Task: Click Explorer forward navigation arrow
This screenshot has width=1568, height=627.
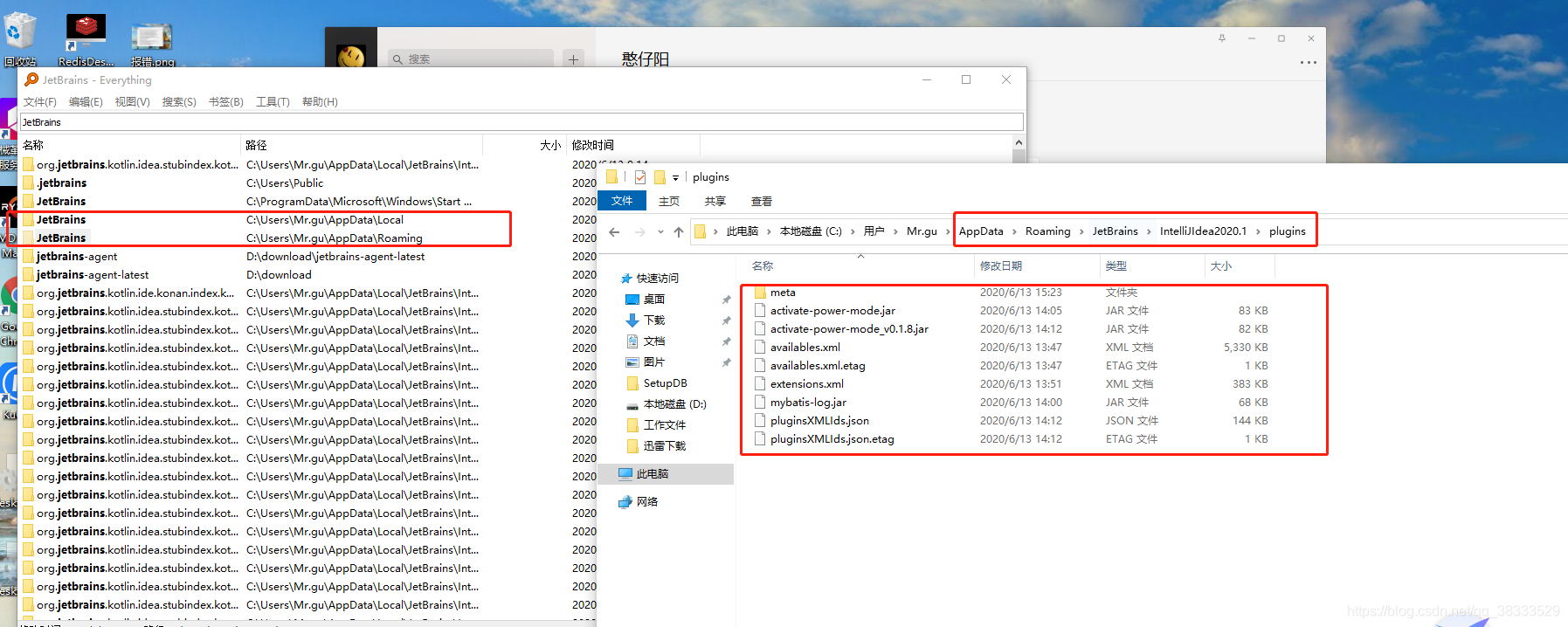Action: [x=640, y=231]
